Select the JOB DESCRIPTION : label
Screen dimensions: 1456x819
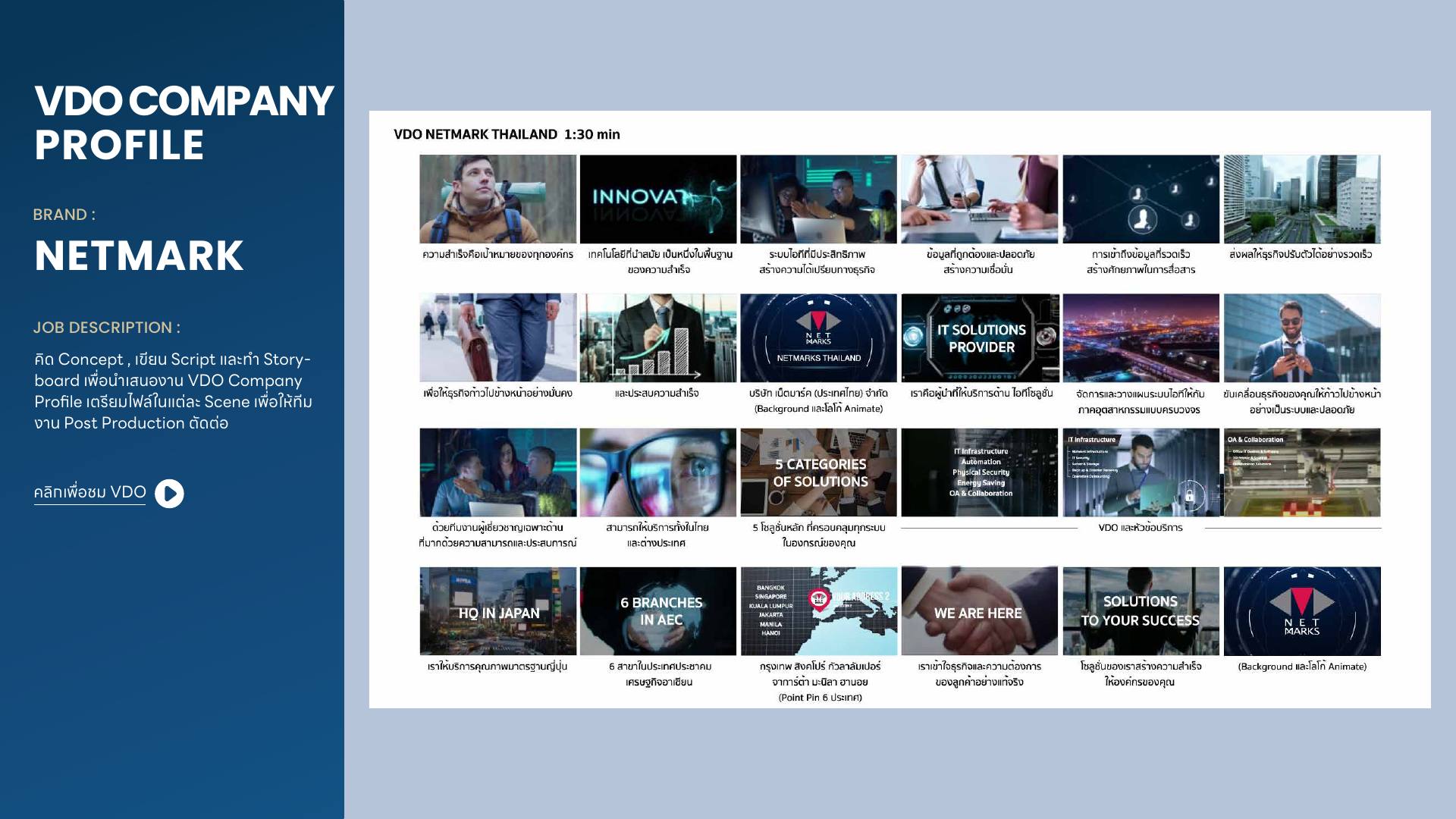(107, 328)
